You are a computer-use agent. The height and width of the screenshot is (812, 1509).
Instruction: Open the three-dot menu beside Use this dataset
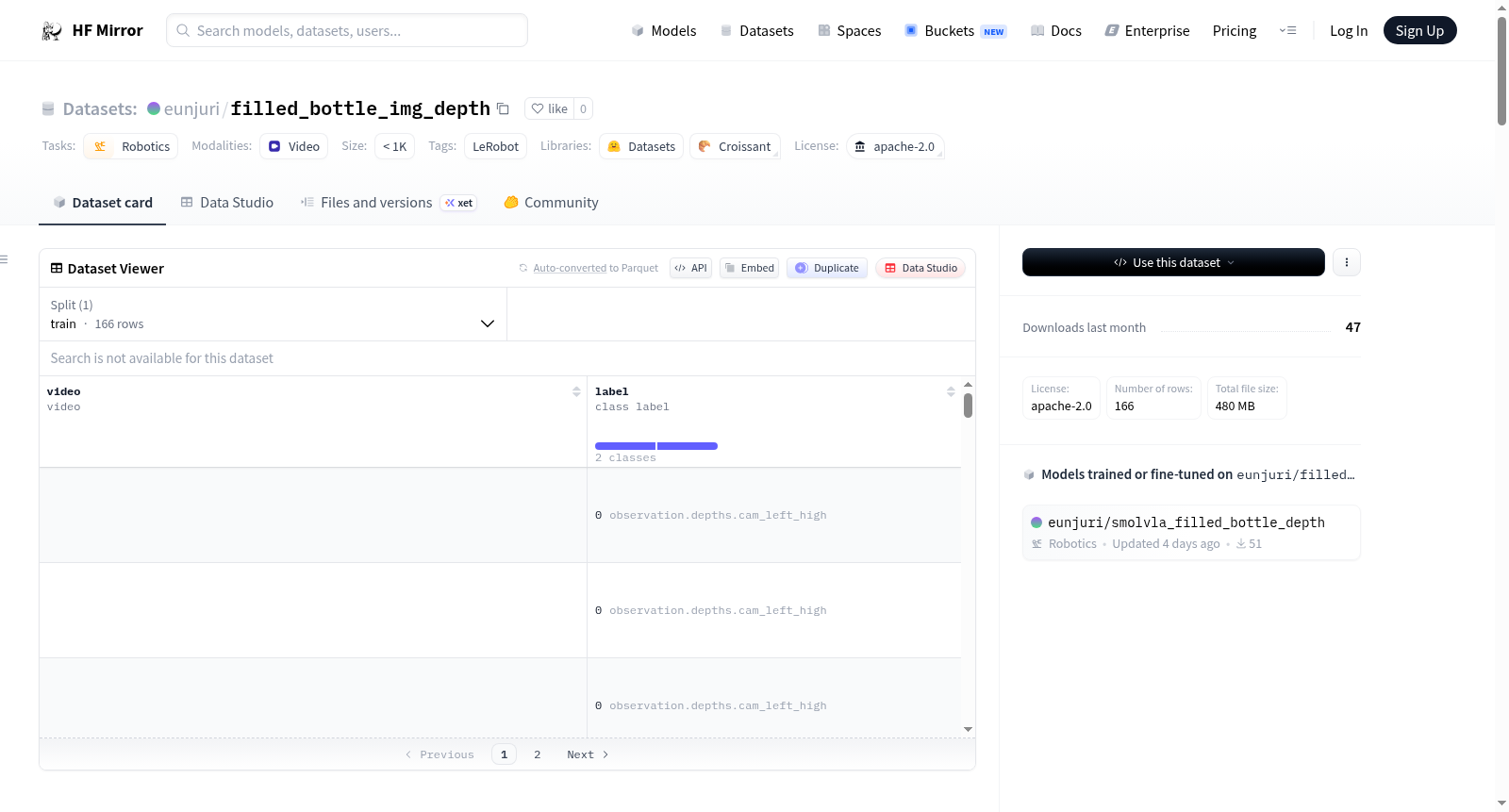1347,262
